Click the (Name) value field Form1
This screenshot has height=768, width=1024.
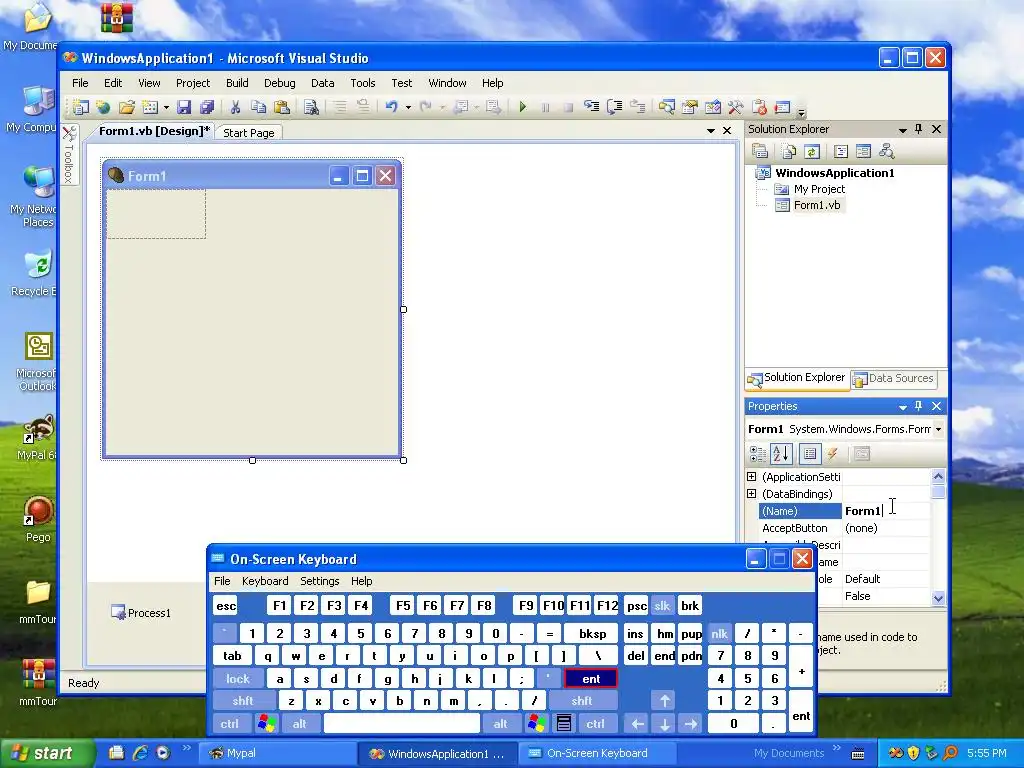coord(886,511)
